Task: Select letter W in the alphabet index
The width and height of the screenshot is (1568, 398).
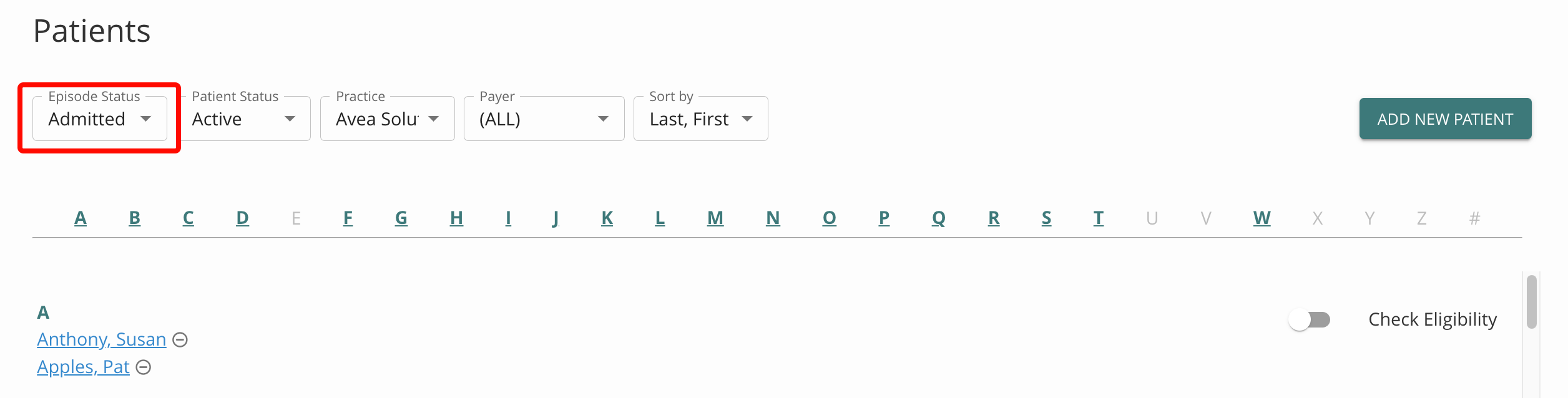Action: (1262, 218)
